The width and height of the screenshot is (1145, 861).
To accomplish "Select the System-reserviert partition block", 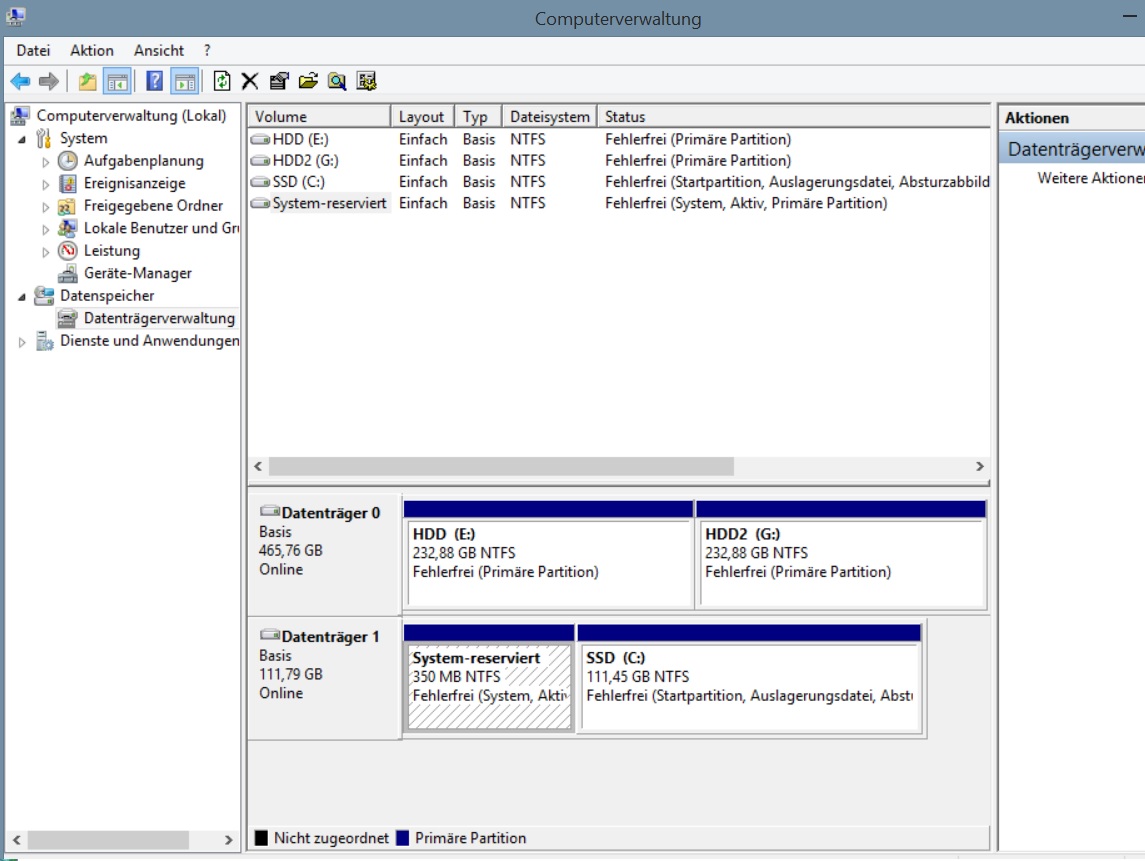I will pyautogui.click(x=489, y=678).
